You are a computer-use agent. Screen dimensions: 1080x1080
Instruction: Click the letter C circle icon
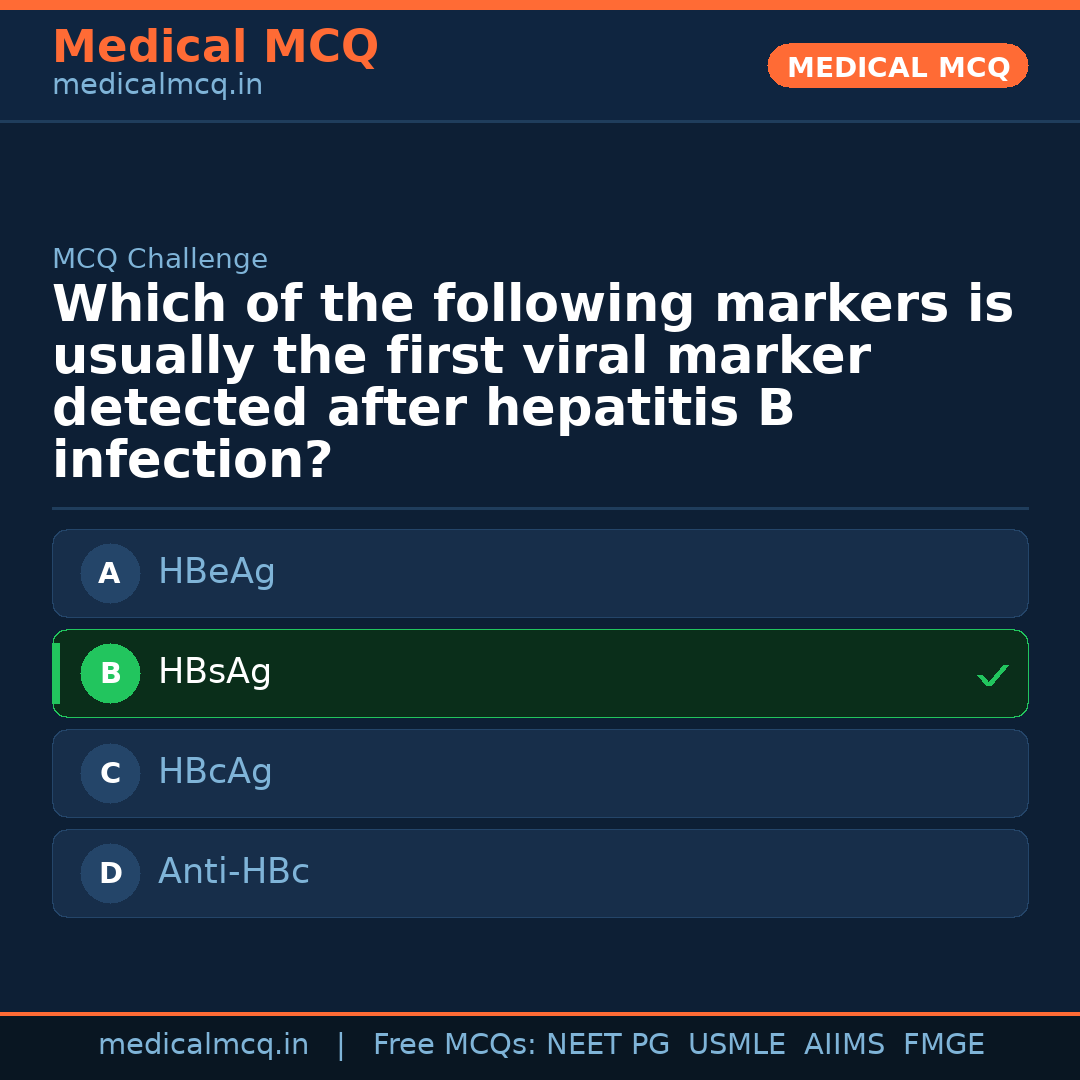110,774
